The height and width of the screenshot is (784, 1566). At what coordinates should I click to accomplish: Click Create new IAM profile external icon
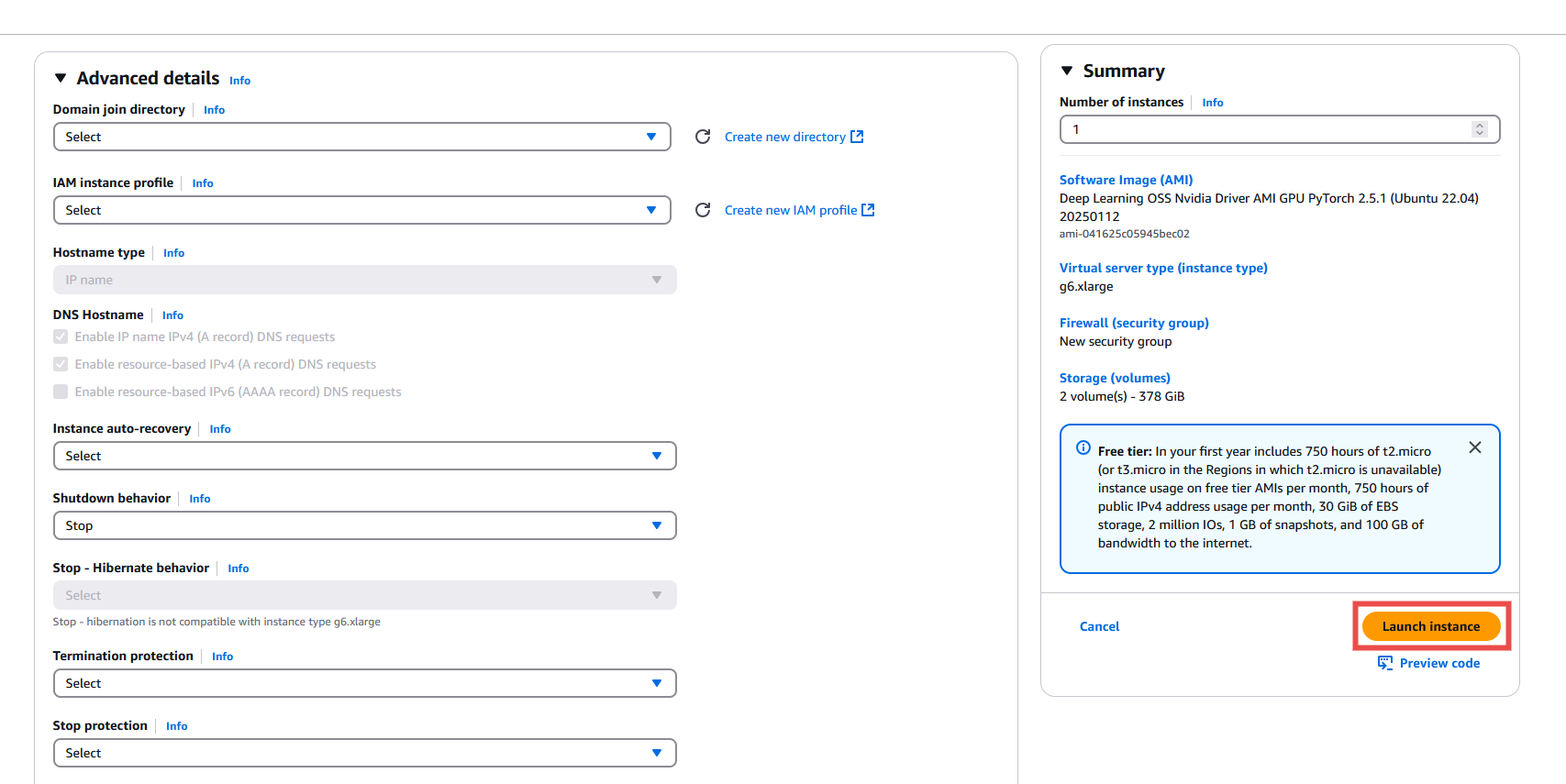point(868,210)
